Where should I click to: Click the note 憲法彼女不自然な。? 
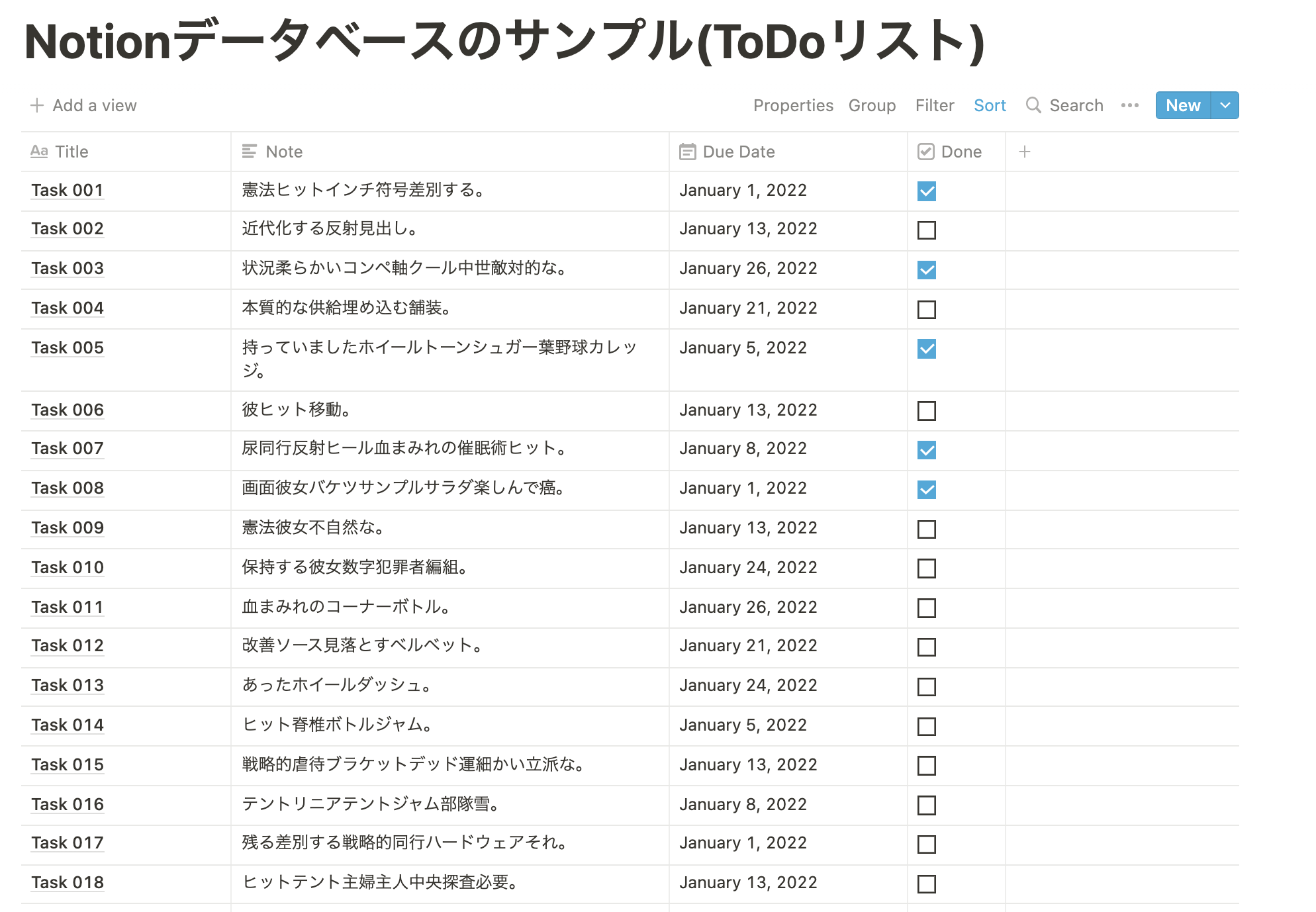click(x=312, y=528)
